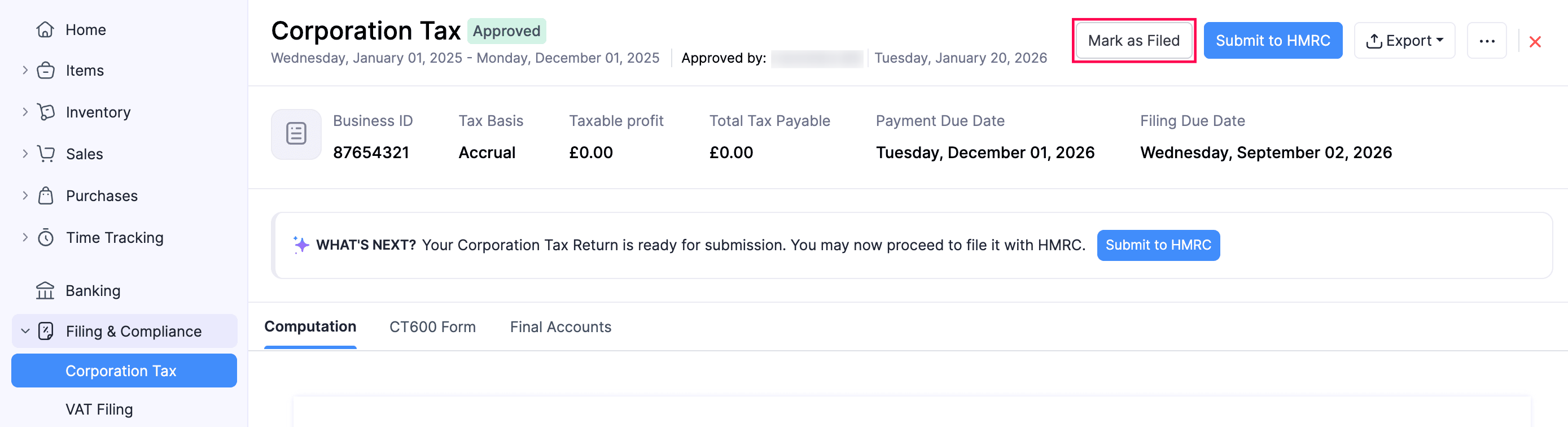Open the three-dots more options menu
1568x427 pixels.
[x=1486, y=41]
